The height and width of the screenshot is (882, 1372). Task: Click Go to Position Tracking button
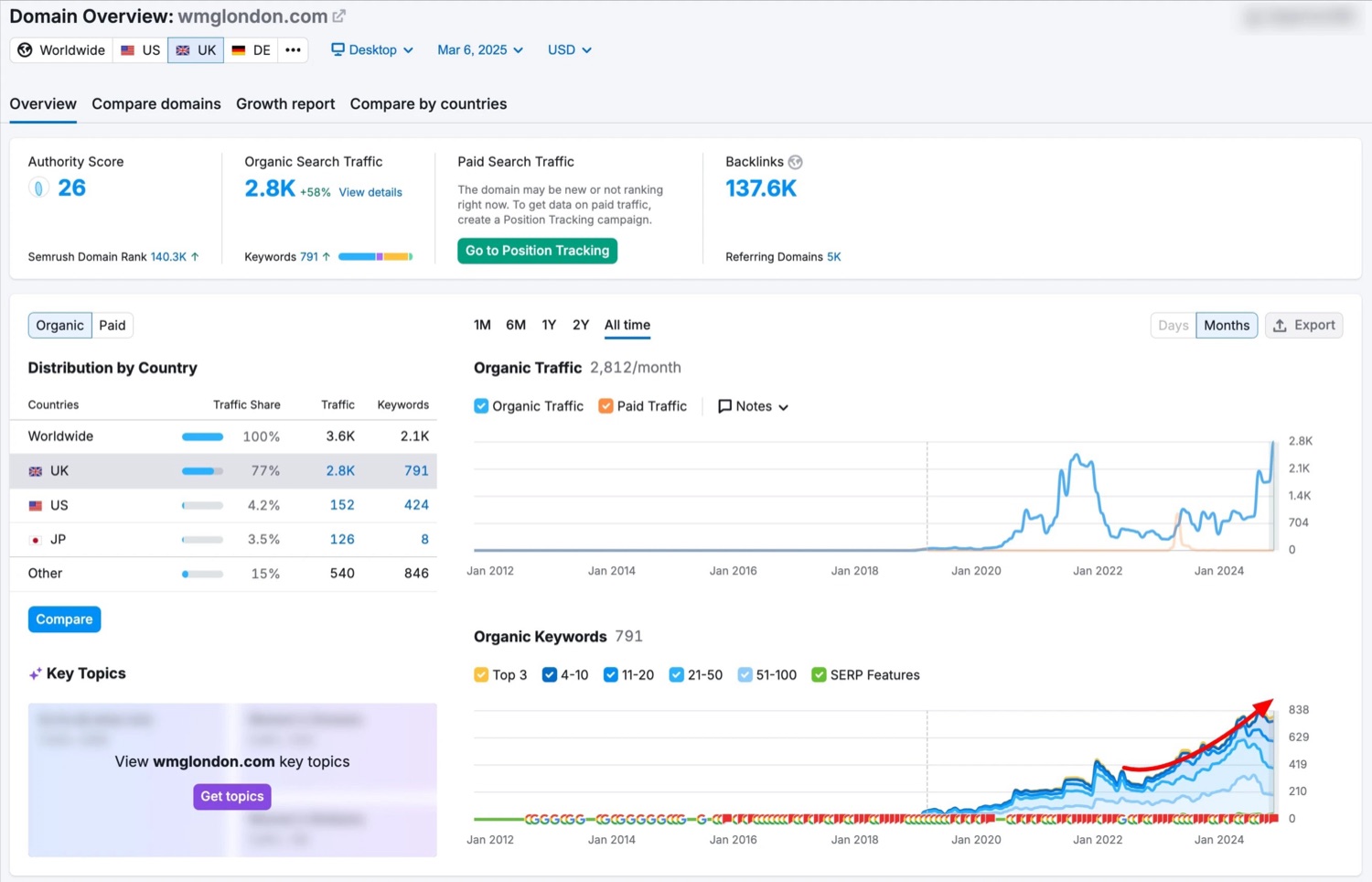tap(537, 251)
